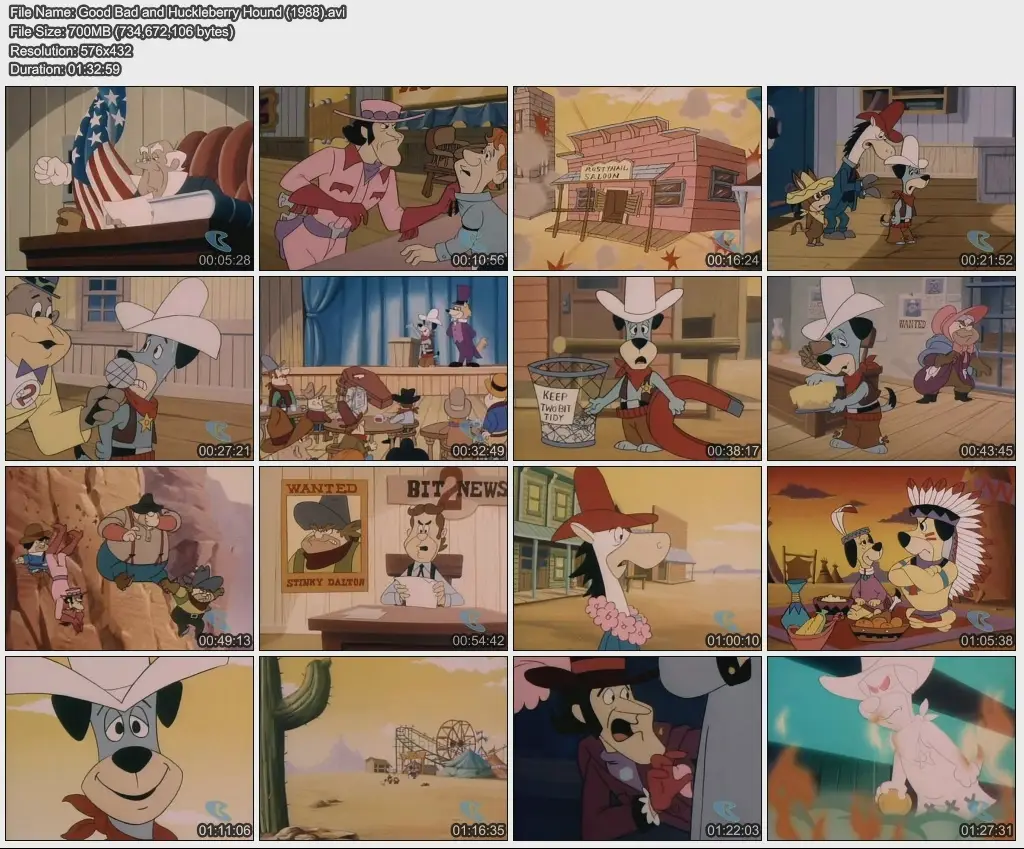1024x849 pixels.
Task: Open the thumbnail at 01:22:03
Action: tap(637, 748)
